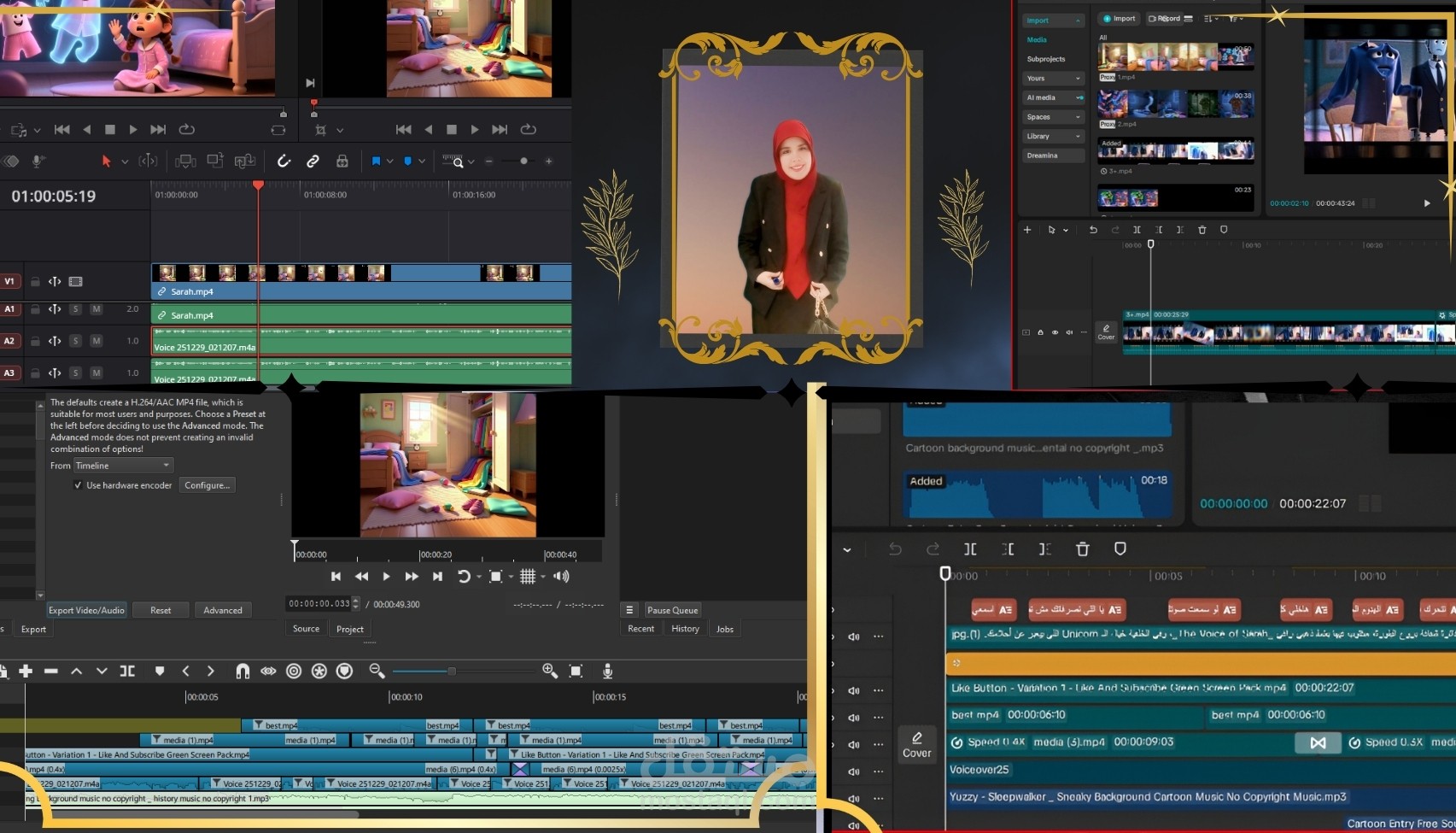Expand the Library section in the import sidebar
Screen dimensions: 1456x833
coord(1052,136)
